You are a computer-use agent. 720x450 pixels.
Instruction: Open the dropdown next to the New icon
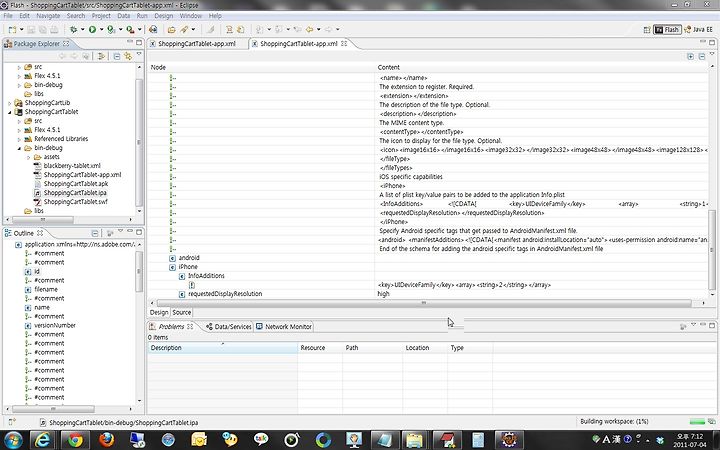(x=21, y=29)
